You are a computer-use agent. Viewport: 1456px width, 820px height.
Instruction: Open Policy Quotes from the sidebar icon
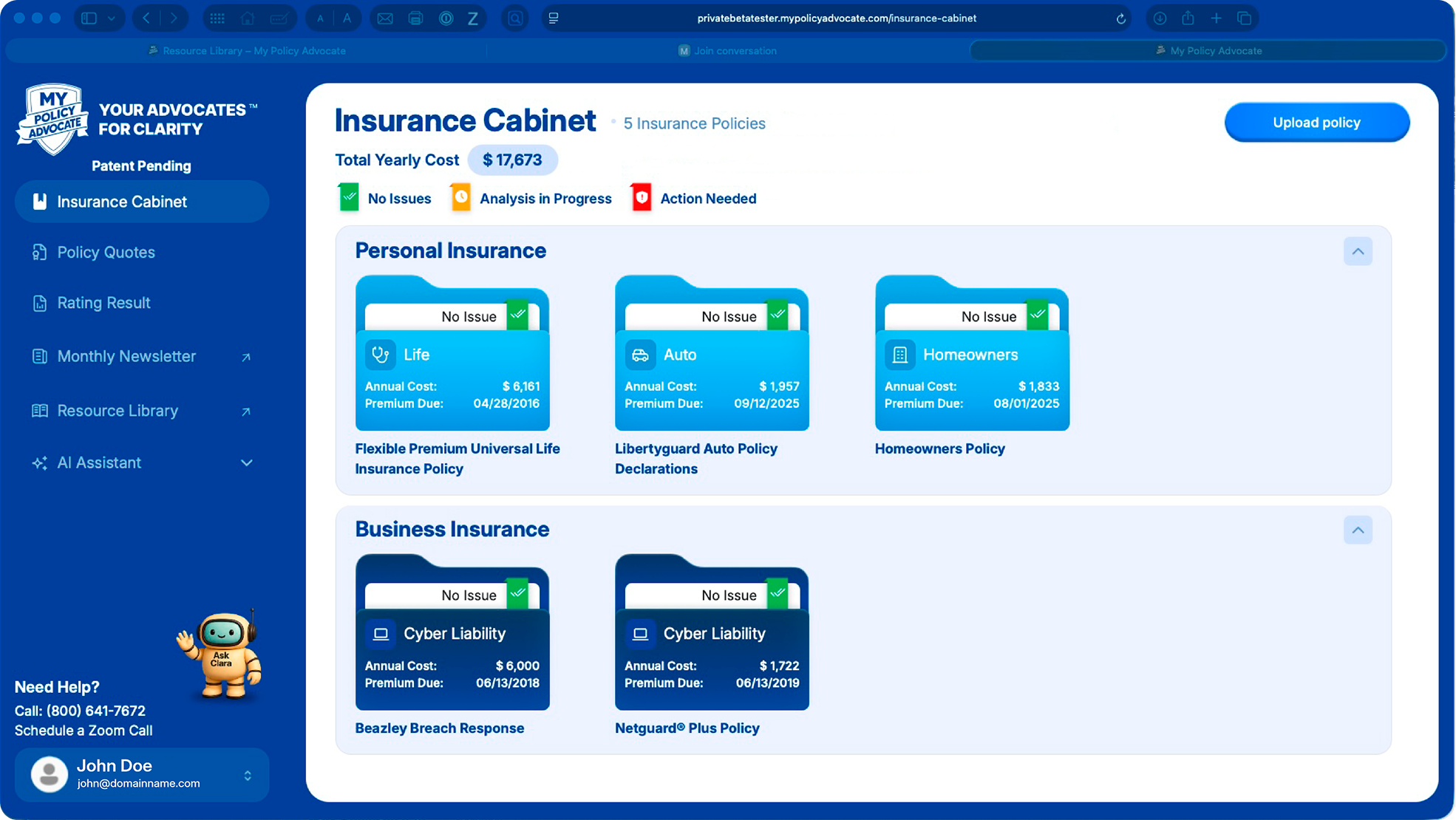point(40,252)
